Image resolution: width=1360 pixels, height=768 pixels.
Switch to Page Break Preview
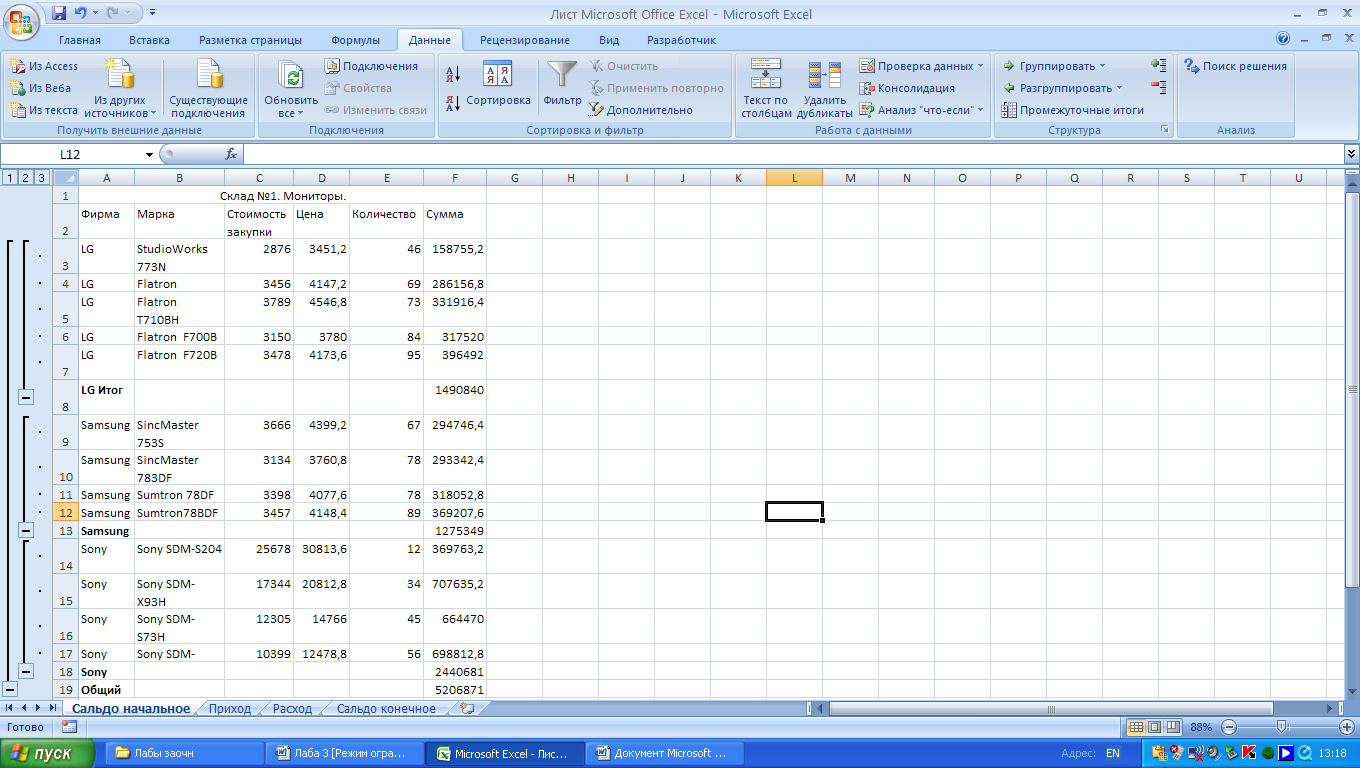coord(1172,727)
